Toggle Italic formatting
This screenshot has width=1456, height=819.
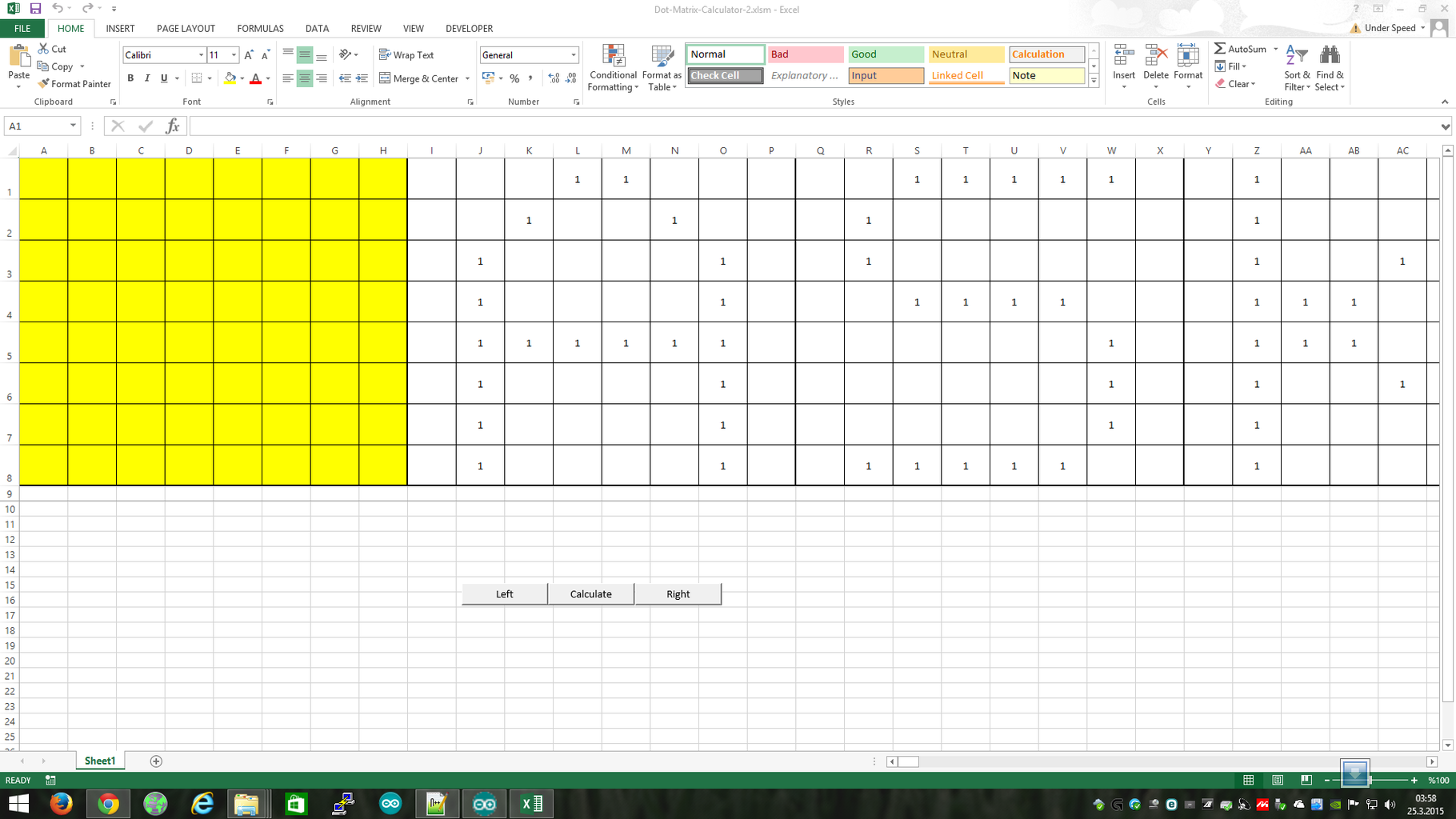[x=147, y=78]
